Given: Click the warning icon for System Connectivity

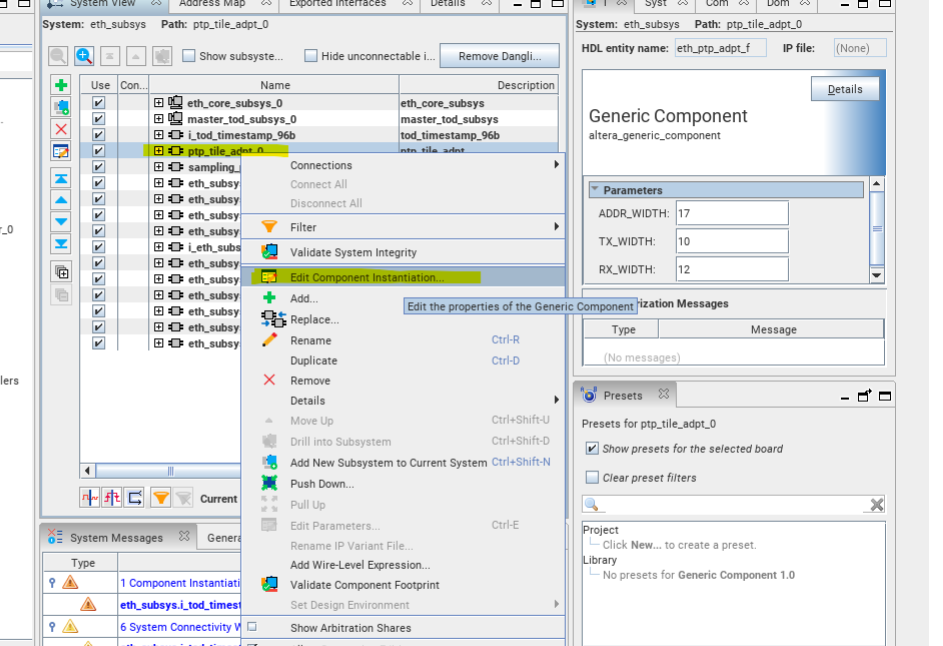Looking at the screenshot, I should tap(70, 626).
